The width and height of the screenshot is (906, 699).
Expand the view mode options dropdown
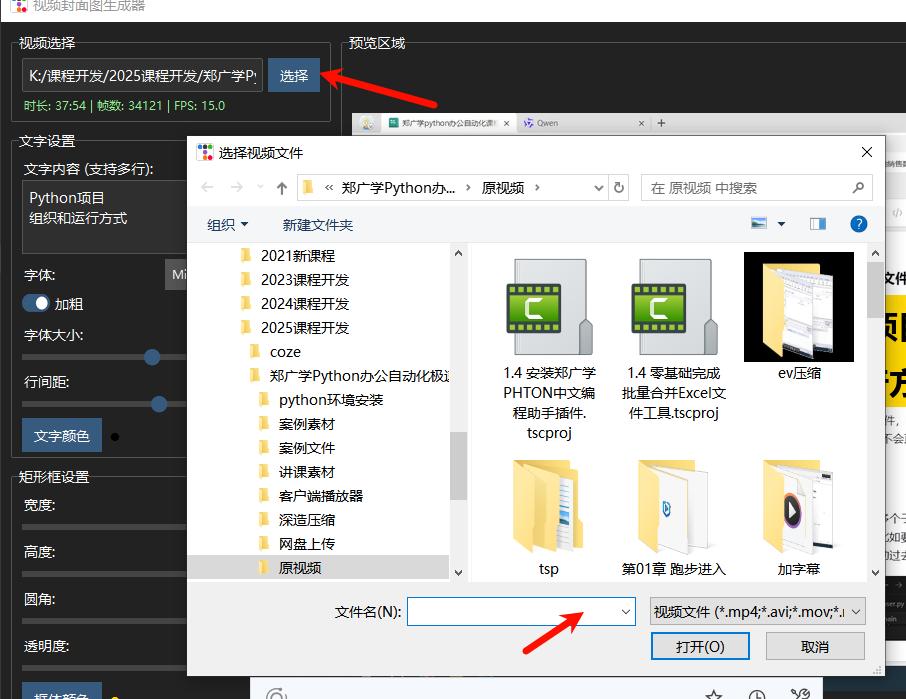click(x=781, y=224)
